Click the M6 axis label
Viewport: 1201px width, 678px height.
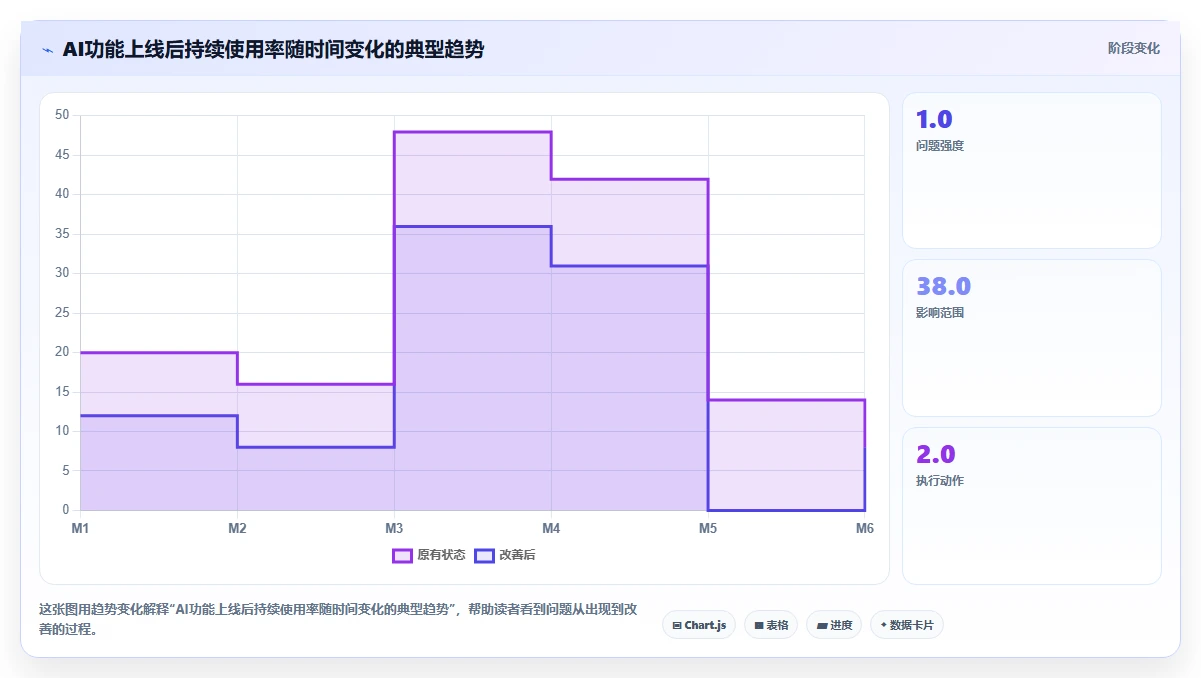point(865,528)
